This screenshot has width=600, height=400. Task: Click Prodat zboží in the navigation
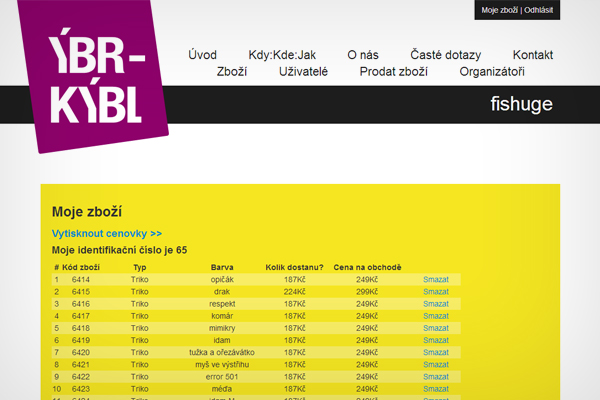click(x=394, y=72)
